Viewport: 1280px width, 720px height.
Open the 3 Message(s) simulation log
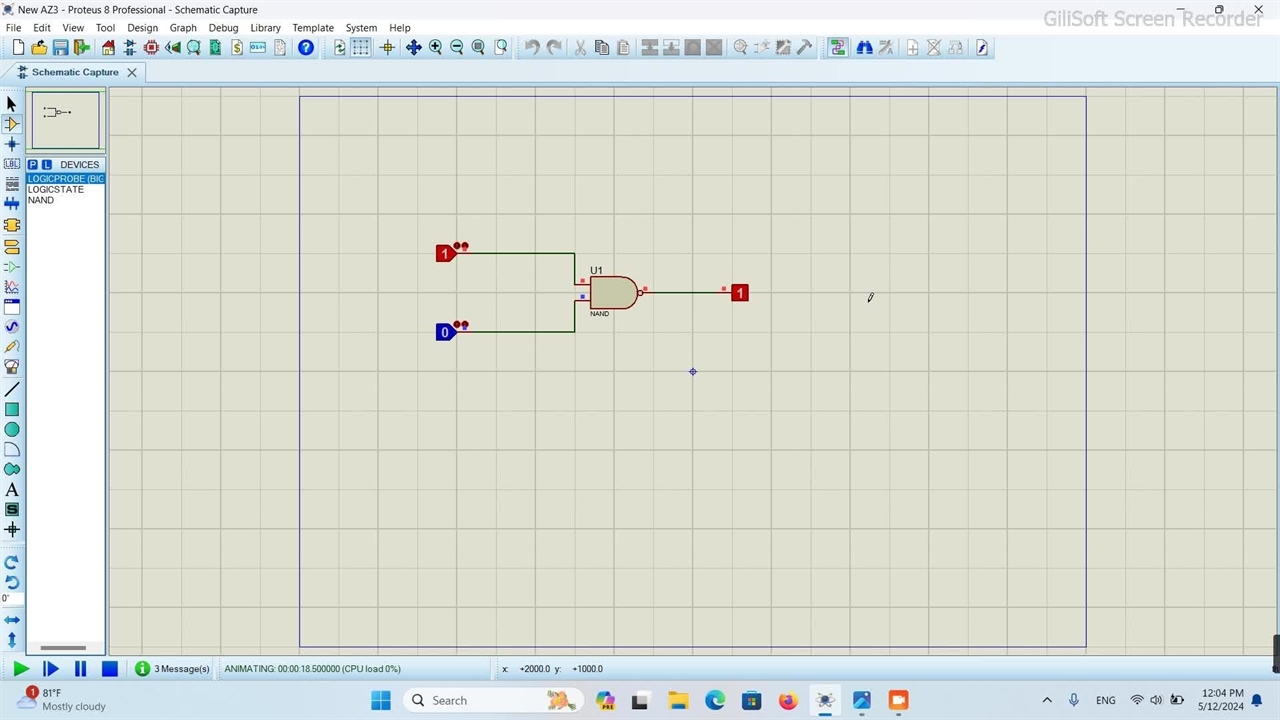coord(173,669)
